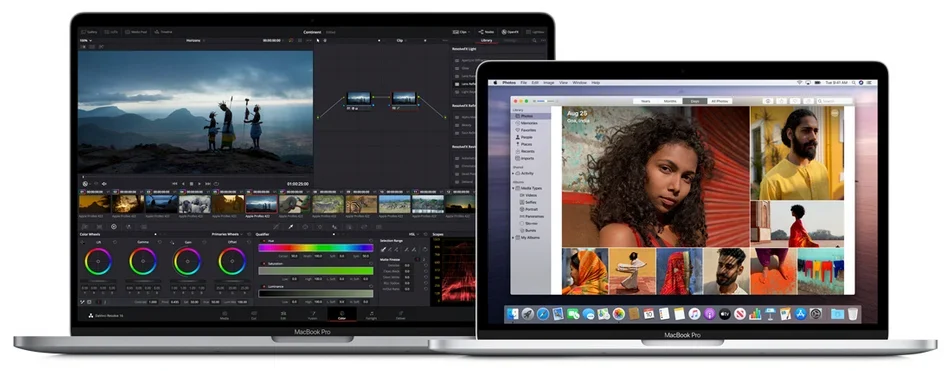Select People in the Photos sidebar
Image resolution: width=950 pixels, height=371 pixels.
click(x=525, y=137)
